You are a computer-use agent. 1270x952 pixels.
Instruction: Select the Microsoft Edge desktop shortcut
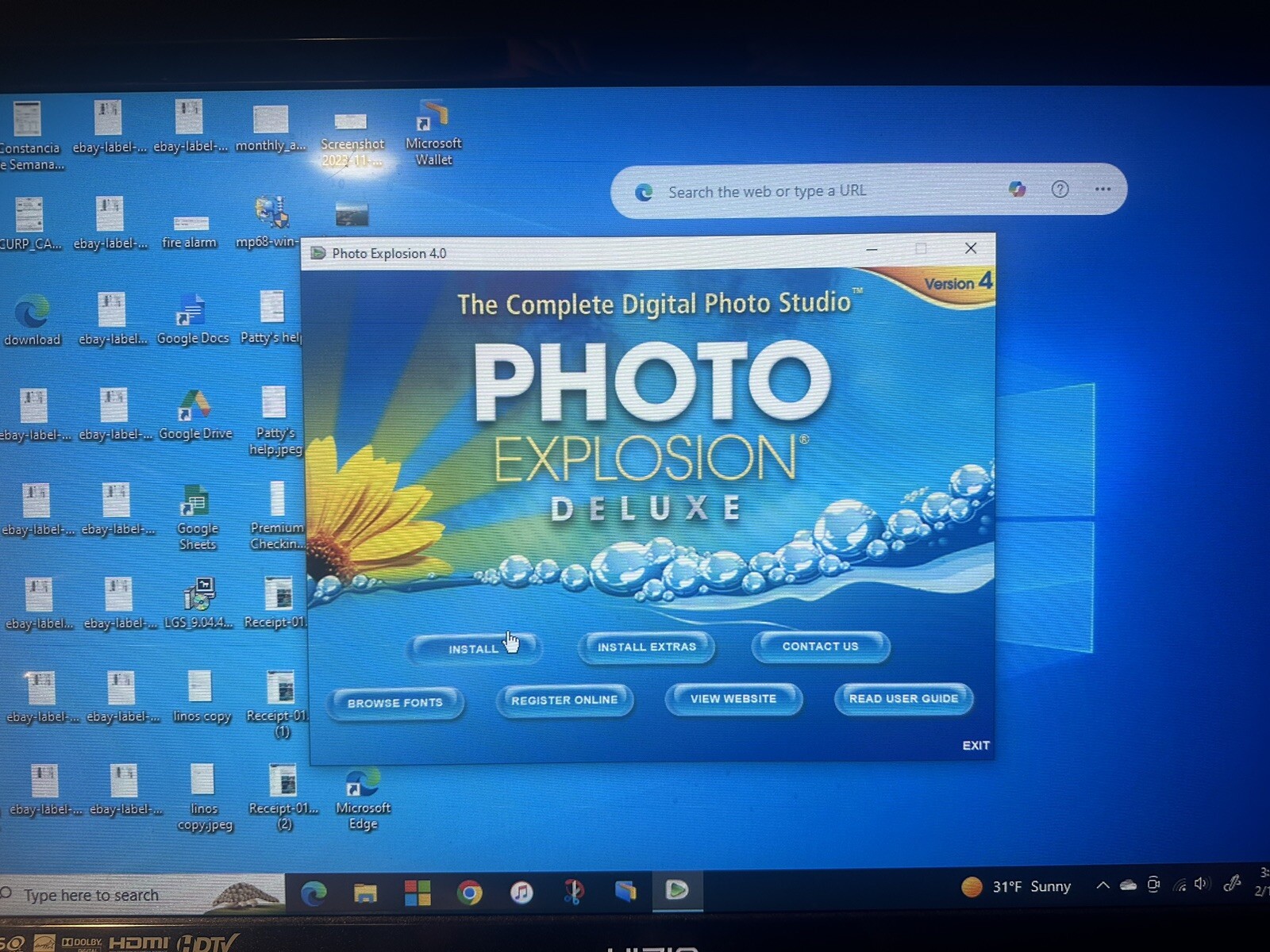363,800
